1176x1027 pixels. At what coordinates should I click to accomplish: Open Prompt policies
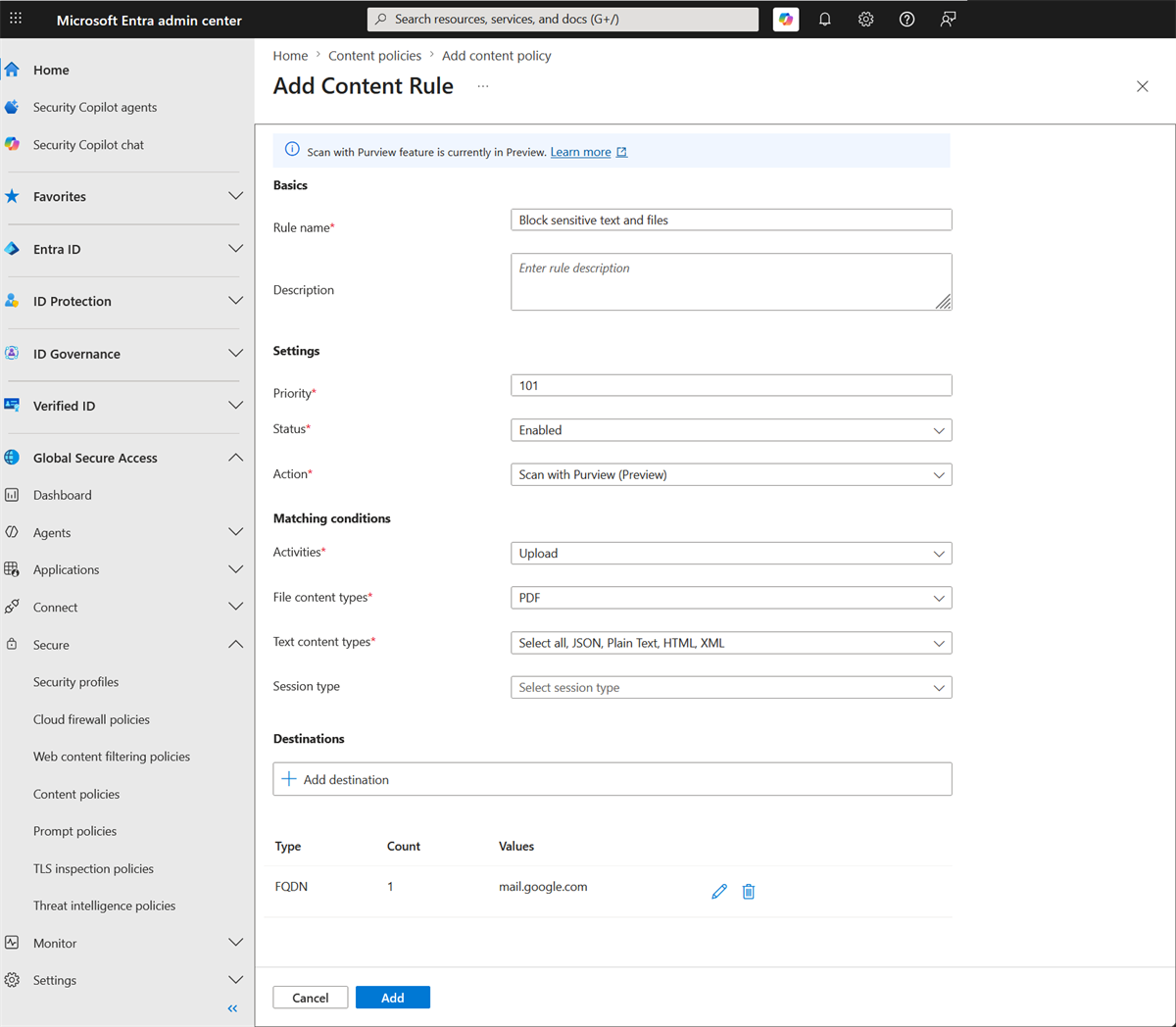tap(74, 831)
